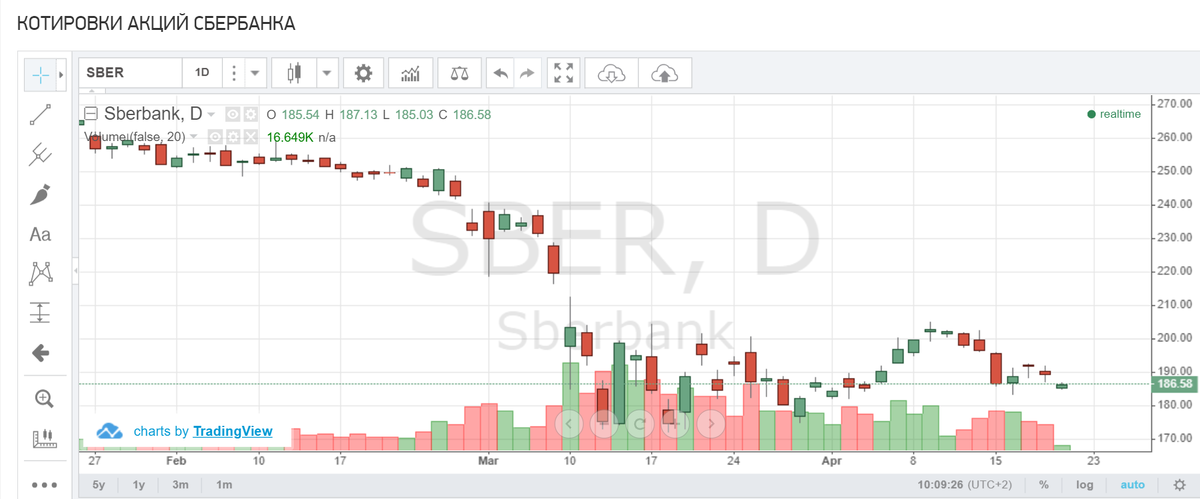Toggle visibility eye for Volume indicator
Screen dimensions: 1200x499
(x=213, y=137)
